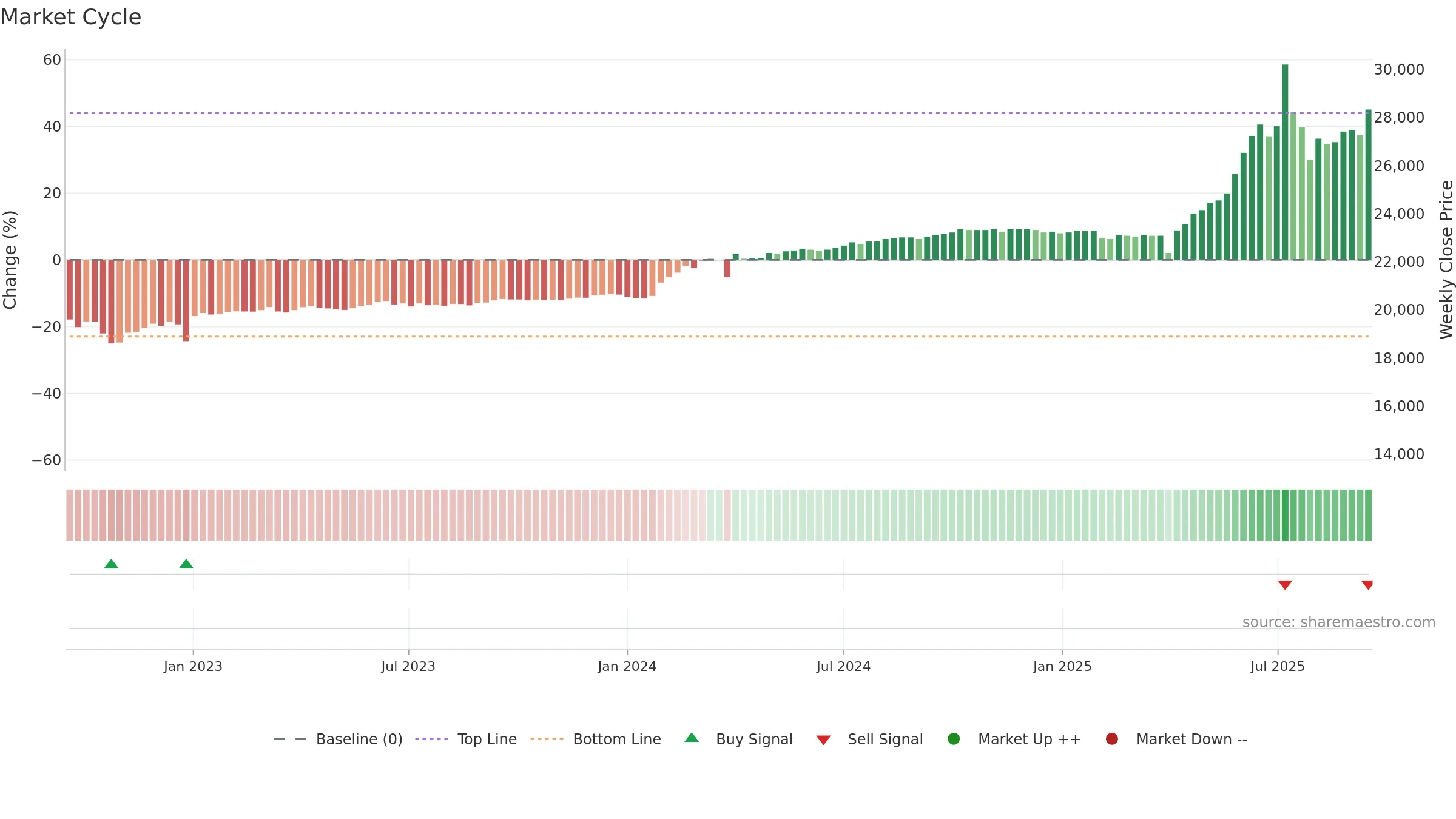
Task: Toggle Sell Signal legend entry
Action: coord(869,739)
